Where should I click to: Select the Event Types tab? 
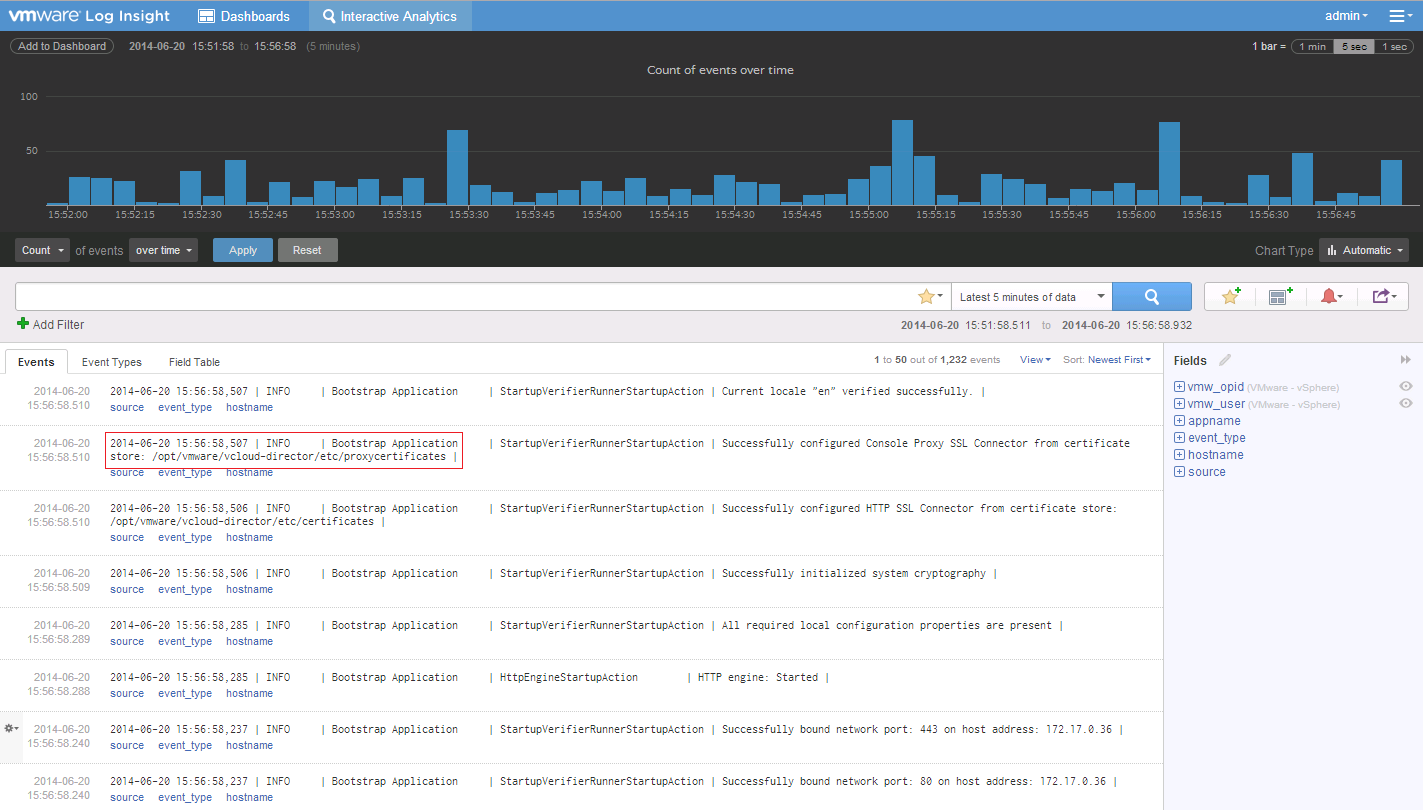112,362
